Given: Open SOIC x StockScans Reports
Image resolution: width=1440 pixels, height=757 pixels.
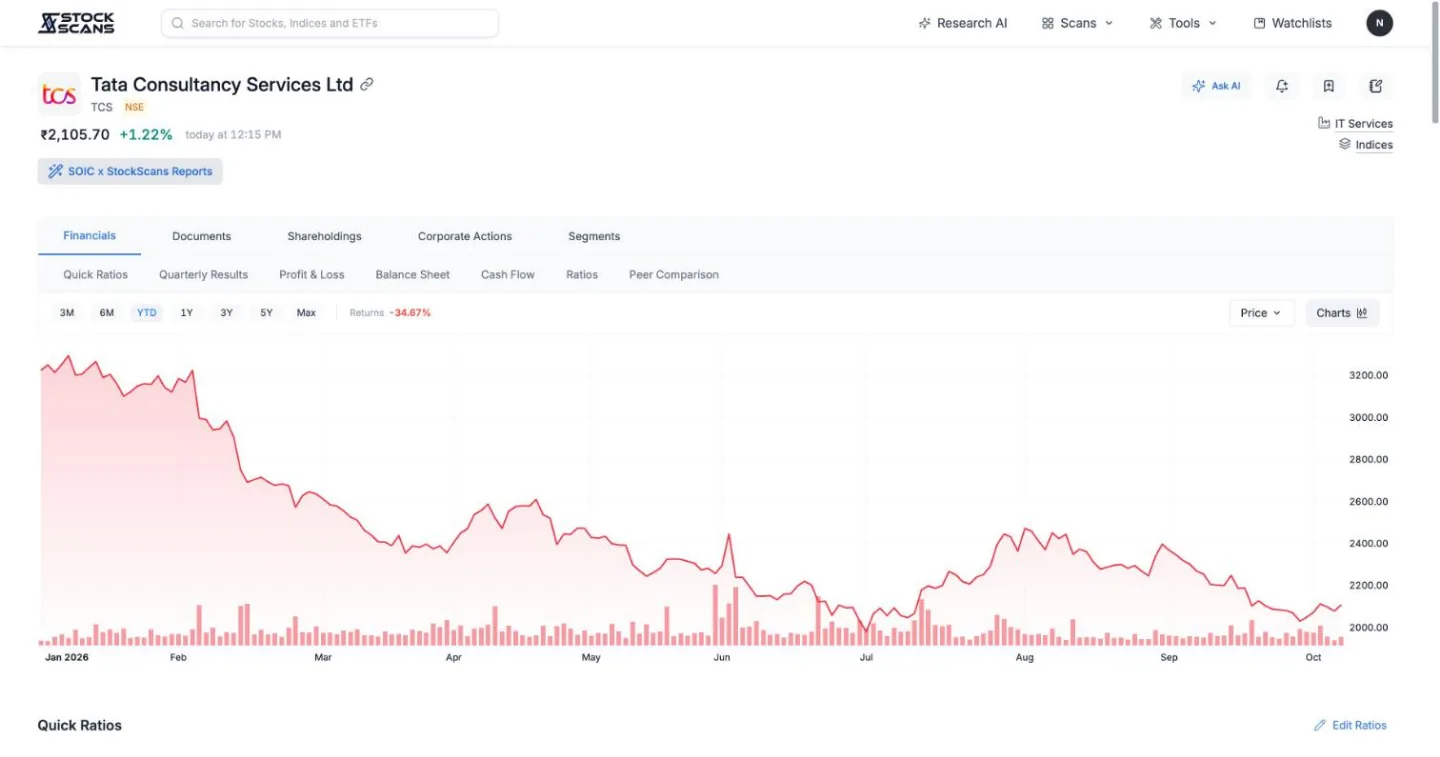Looking at the screenshot, I should (x=130, y=171).
